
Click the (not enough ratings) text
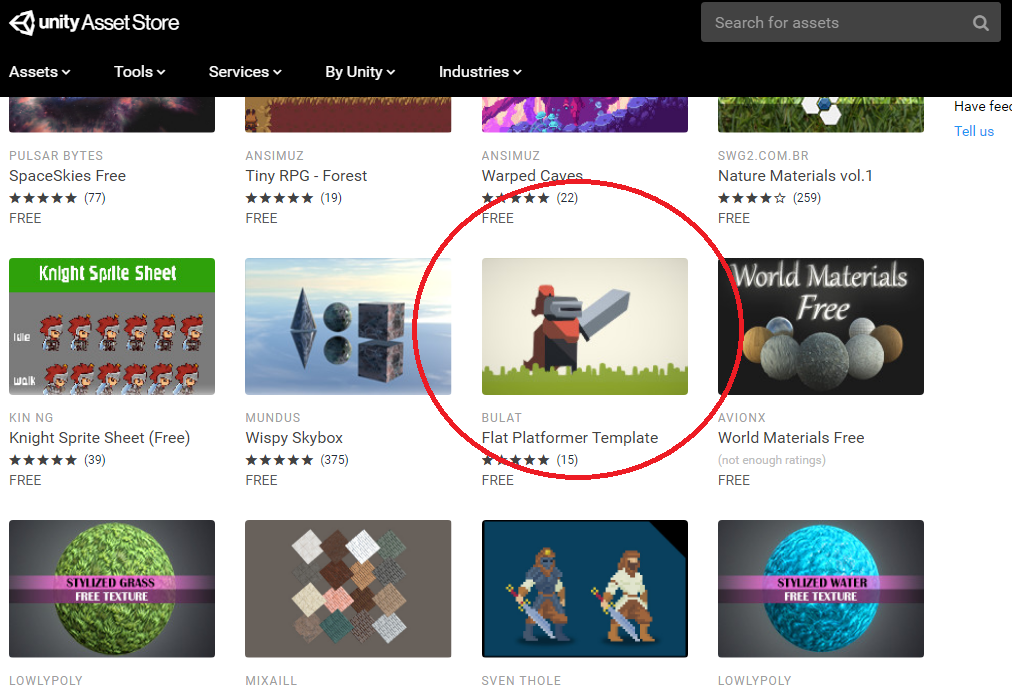pos(772,460)
